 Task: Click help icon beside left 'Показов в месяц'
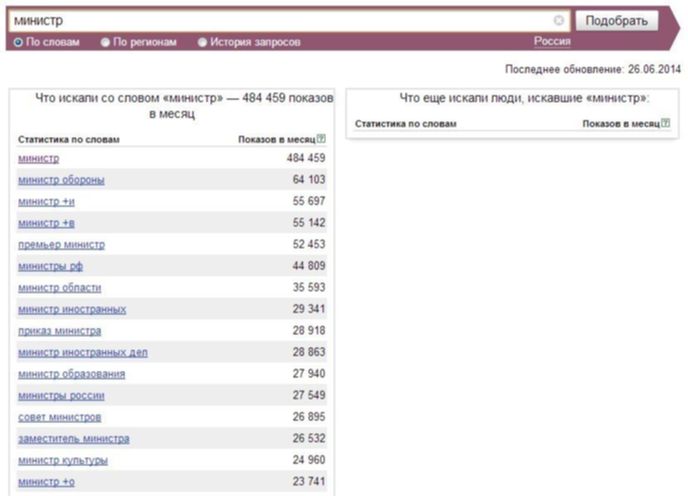coord(321,139)
